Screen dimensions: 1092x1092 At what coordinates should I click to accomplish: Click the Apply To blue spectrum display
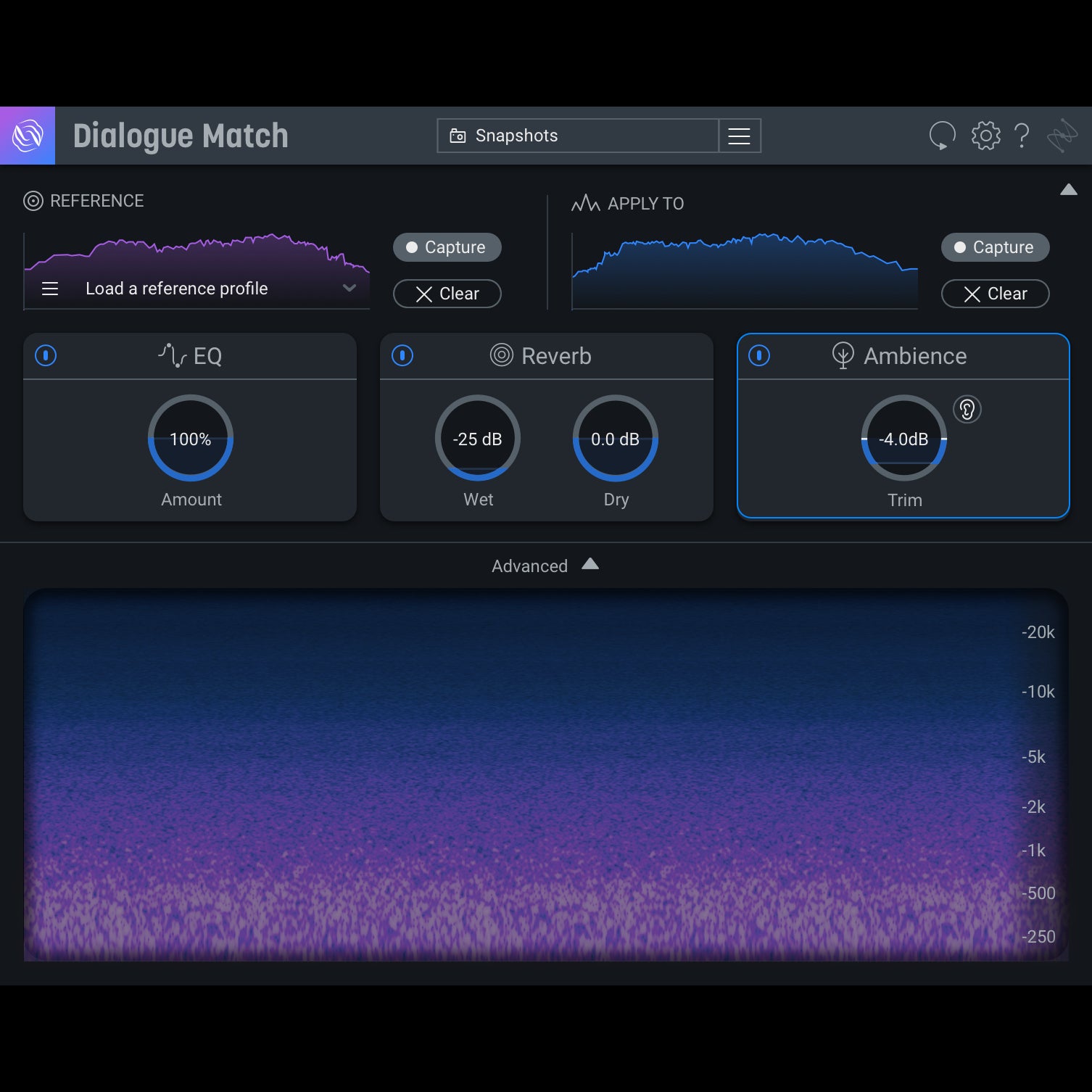(745, 271)
